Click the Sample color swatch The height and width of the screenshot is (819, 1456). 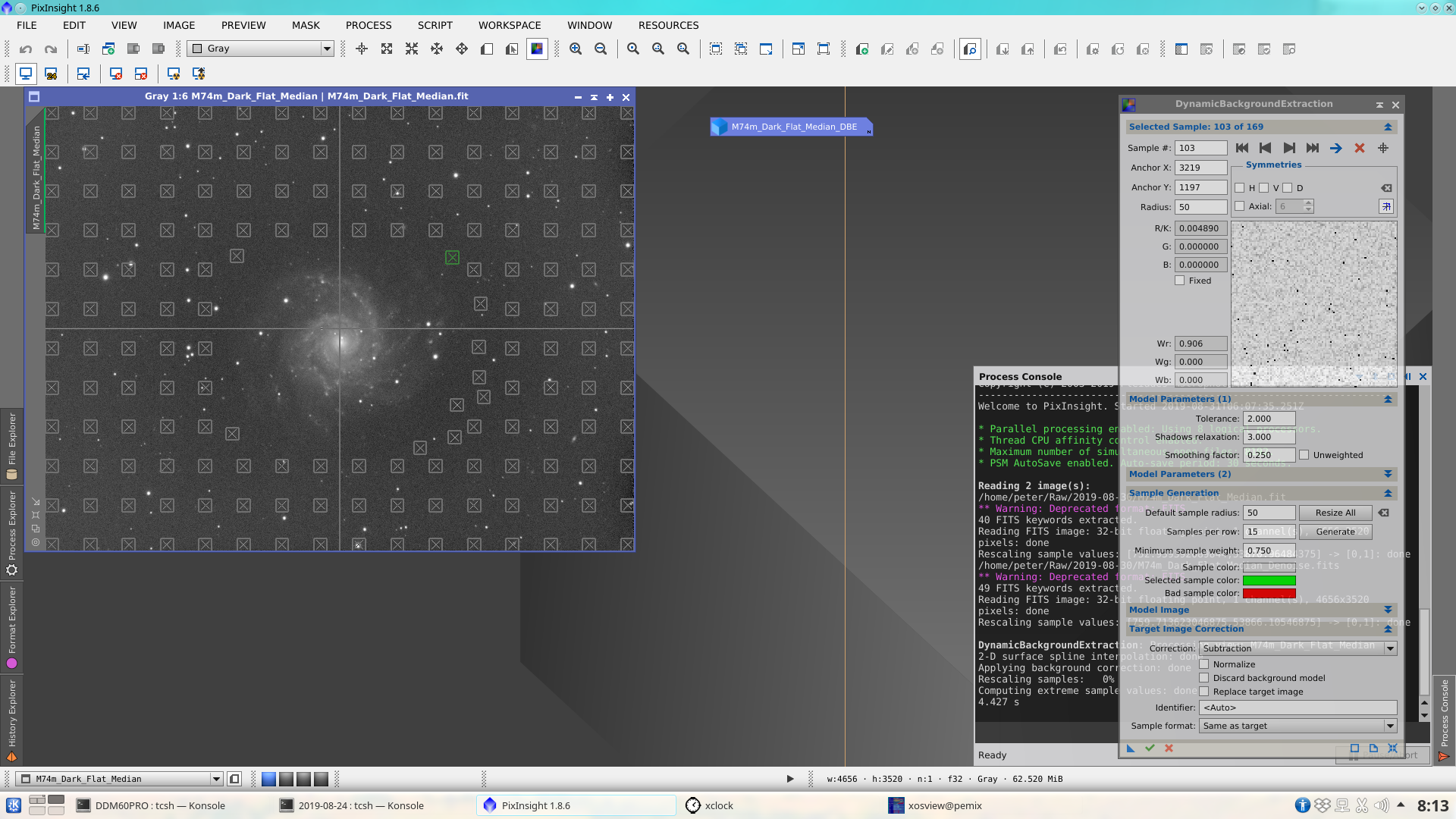[1269, 567]
